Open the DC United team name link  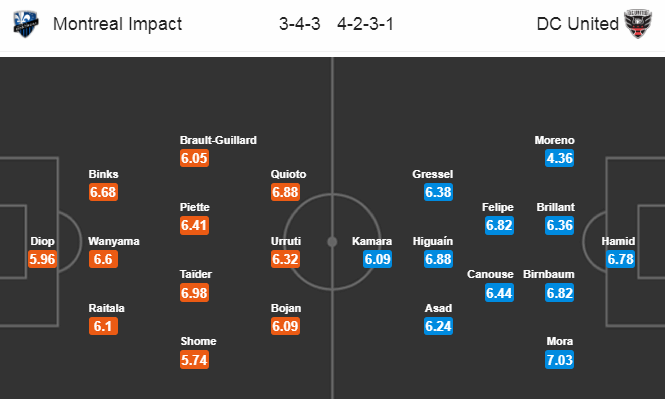578,24
